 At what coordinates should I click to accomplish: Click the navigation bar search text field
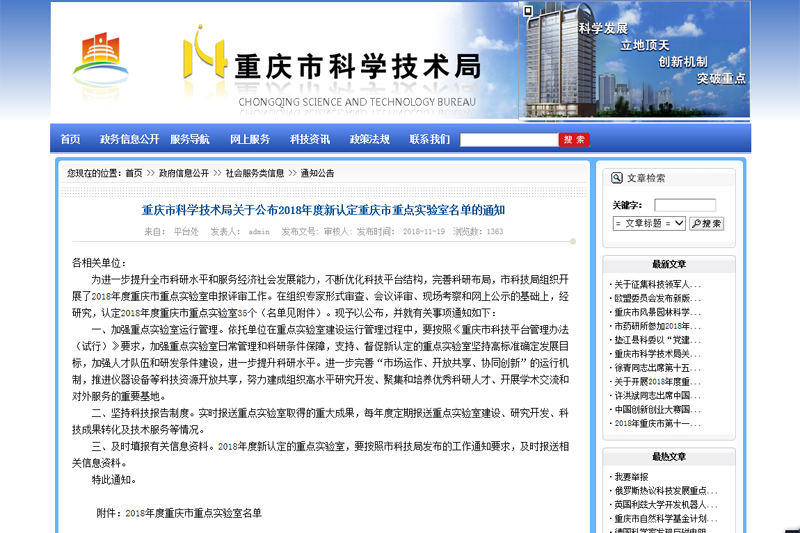click(508, 140)
